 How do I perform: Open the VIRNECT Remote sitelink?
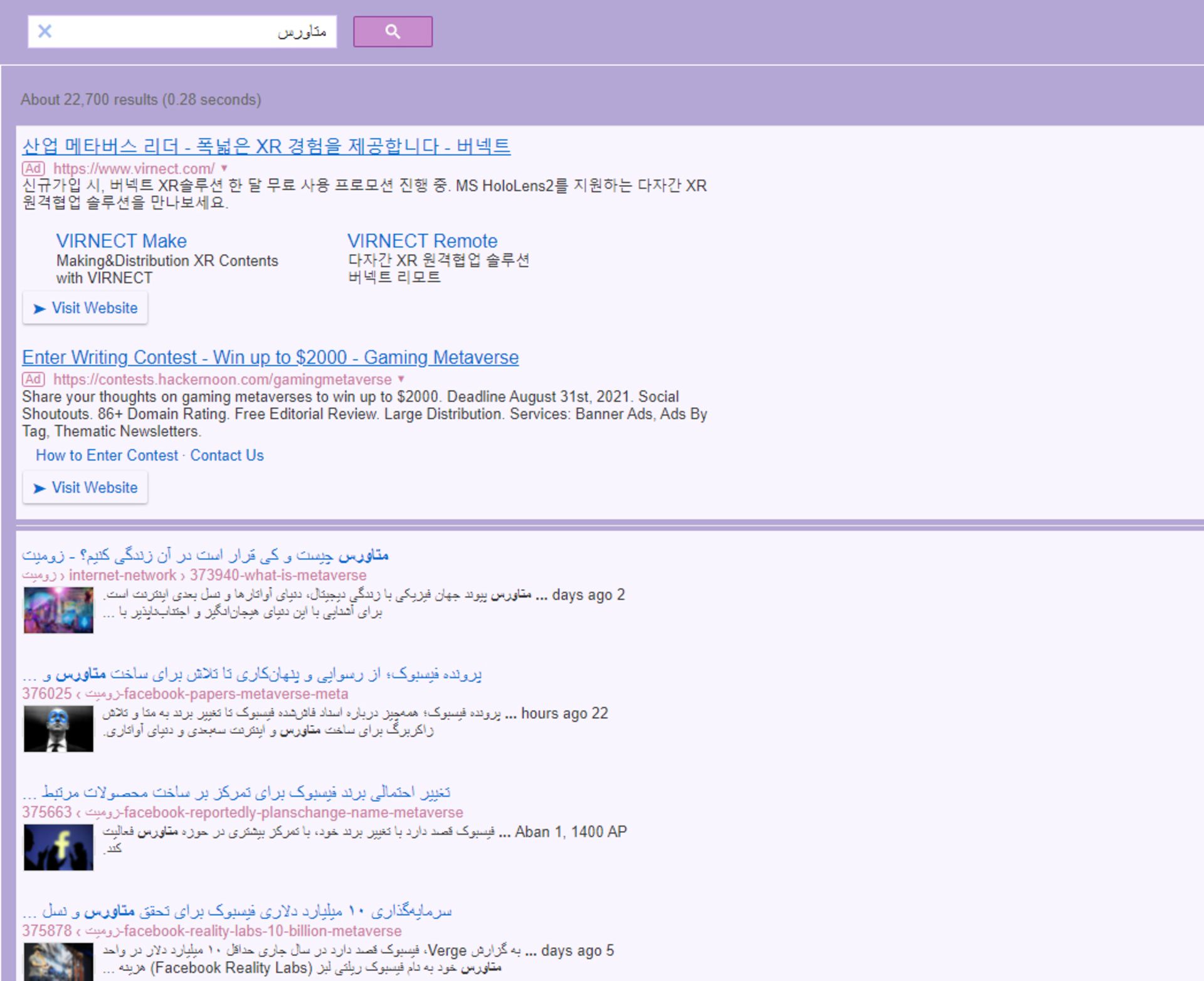[x=423, y=240]
